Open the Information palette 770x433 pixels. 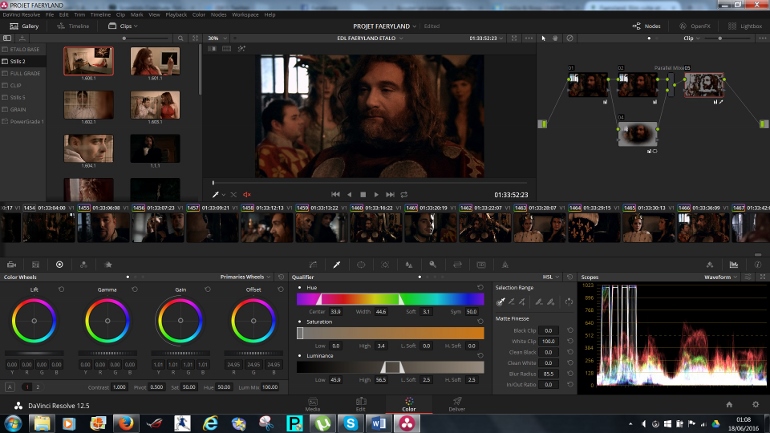tap(758, 265)
